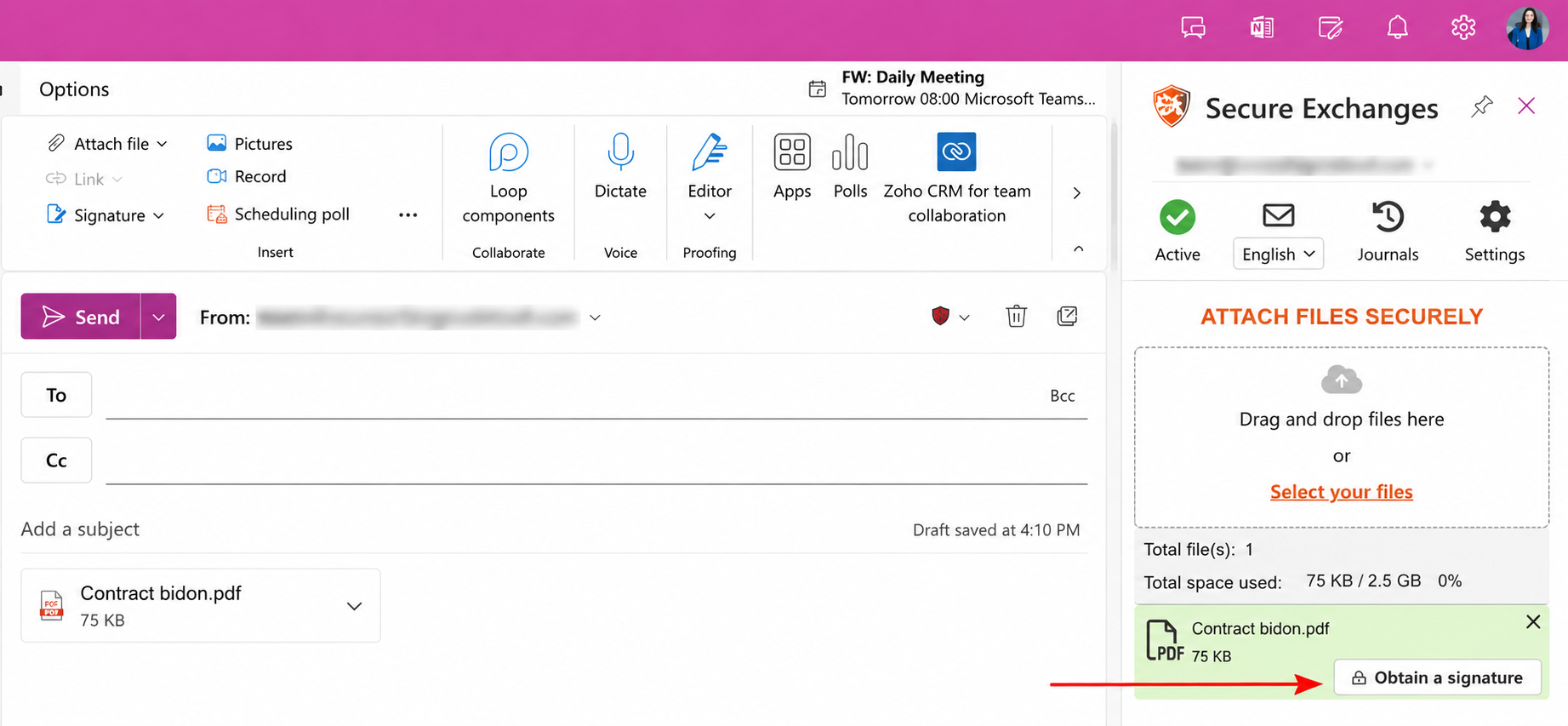Screen dimensions: 1568x726
Task: Click Obtain a signature button
Action: point(1437,677)
